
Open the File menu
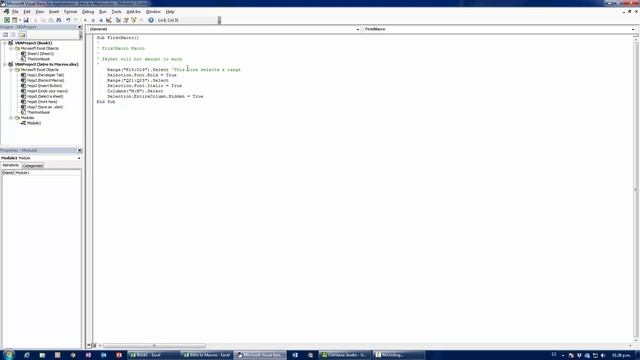15,12
